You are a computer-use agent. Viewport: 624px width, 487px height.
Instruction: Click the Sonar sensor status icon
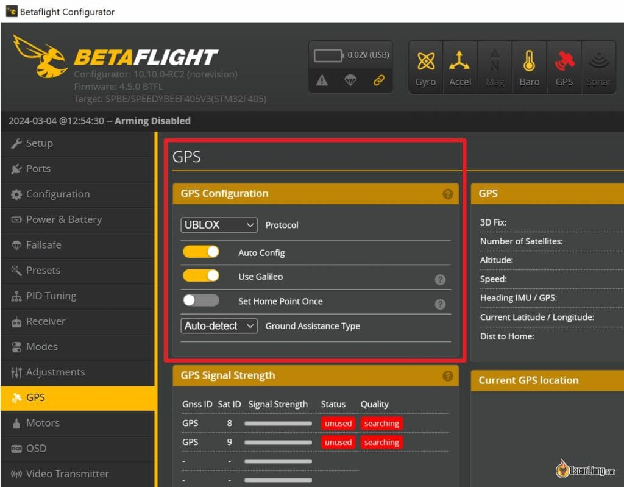(599, 60)
